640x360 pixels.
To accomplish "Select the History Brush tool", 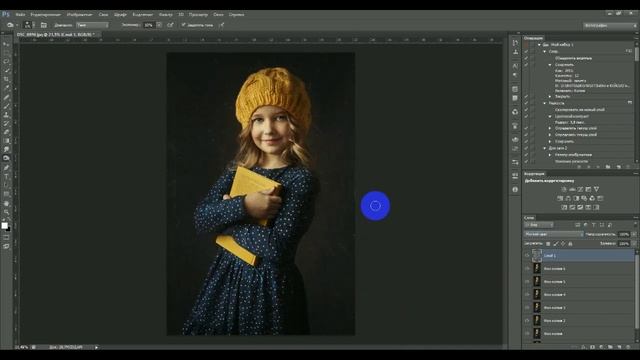I will 6,123.
